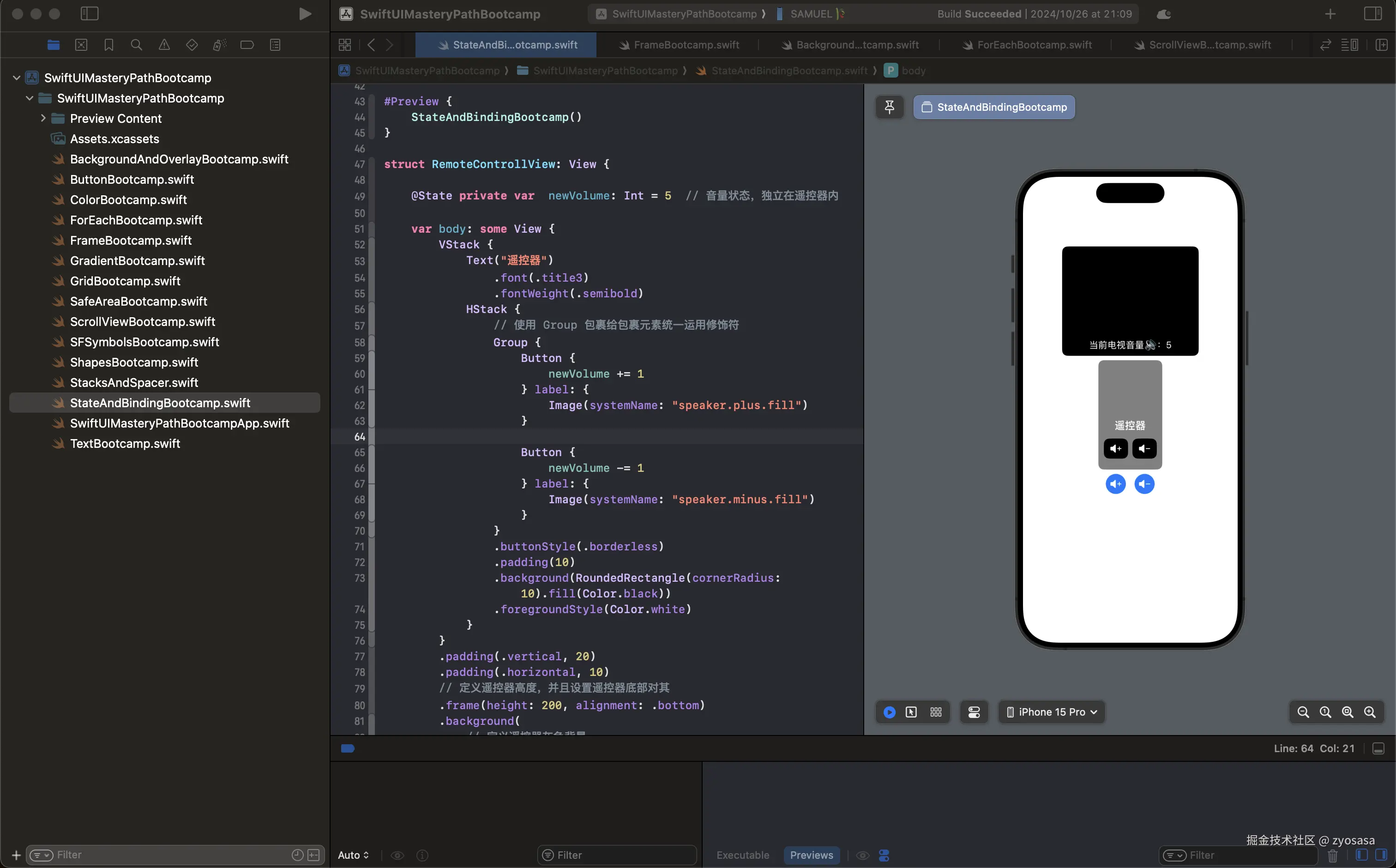The height and width of the screenshot is (868, 1396).
Task: Toggle the left navigator sidebar
Action: (90, 14)
